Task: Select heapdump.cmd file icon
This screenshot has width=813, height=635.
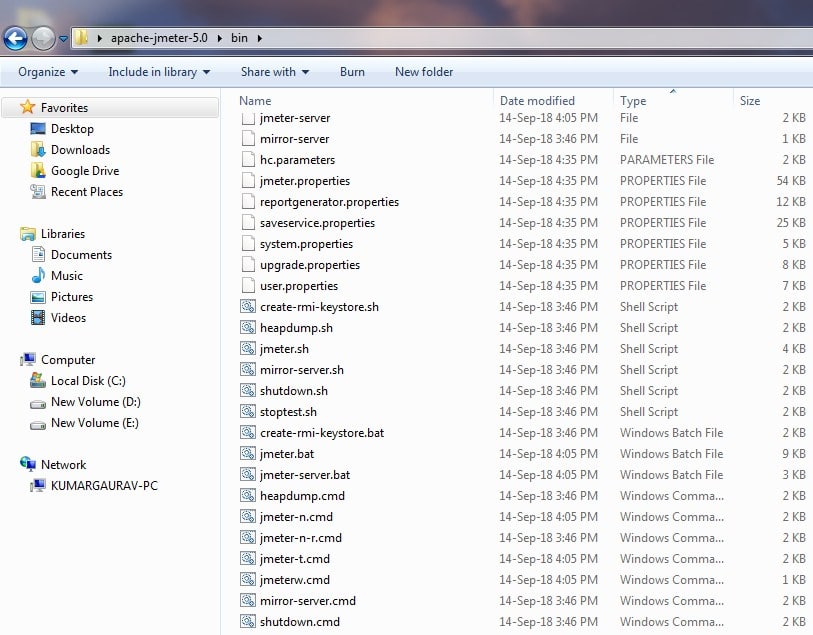Action: [x=248, y=495]
